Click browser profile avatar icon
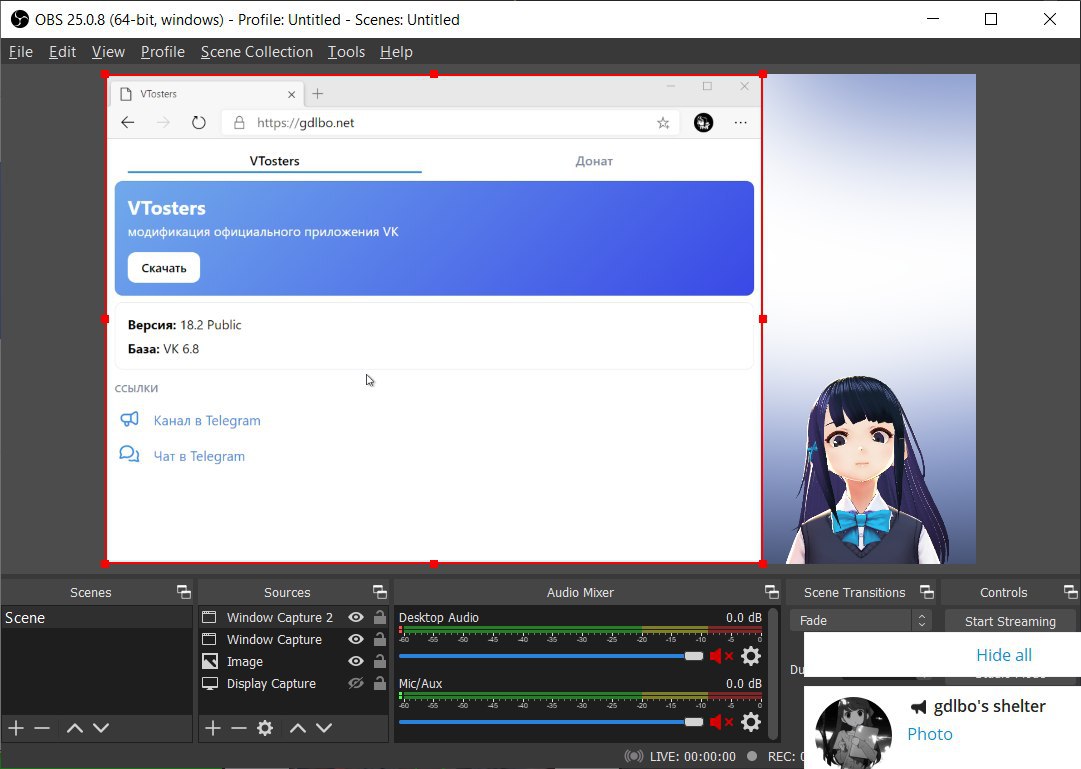Viewport: 1081px width, 769px height. (x=703, y=123)
